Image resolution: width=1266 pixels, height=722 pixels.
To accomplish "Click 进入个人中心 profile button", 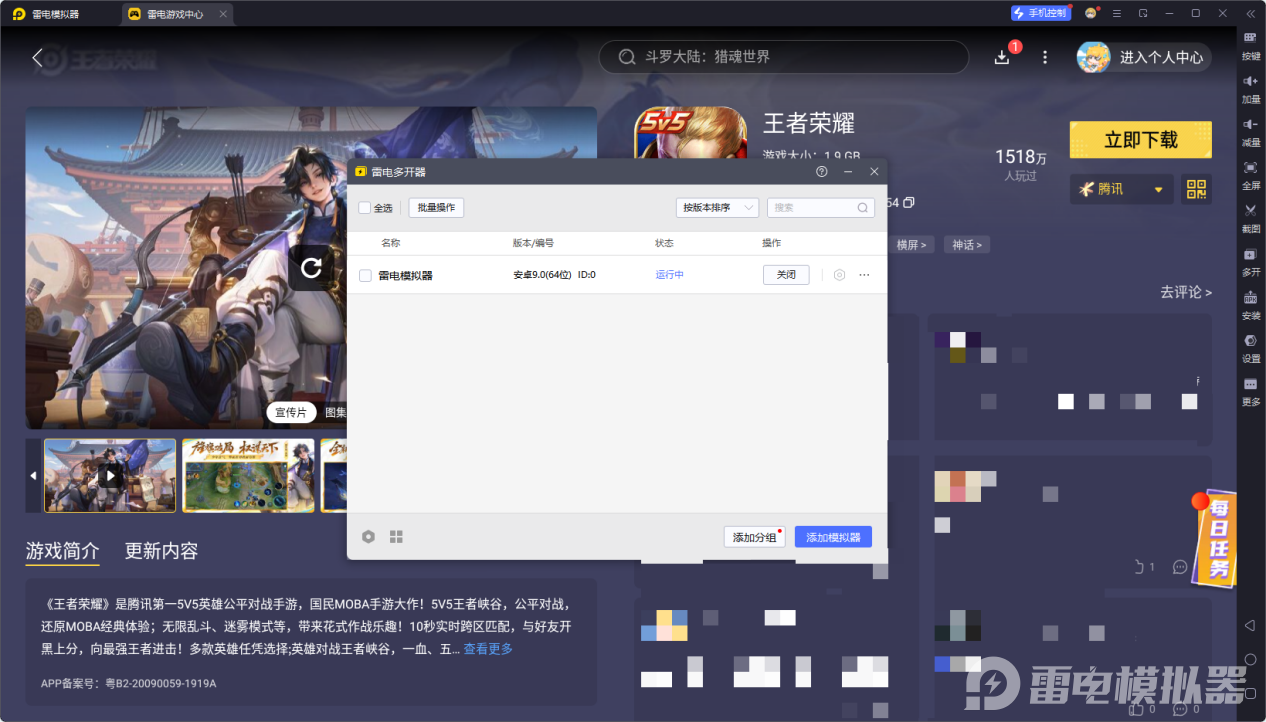I will point(1144,57).
